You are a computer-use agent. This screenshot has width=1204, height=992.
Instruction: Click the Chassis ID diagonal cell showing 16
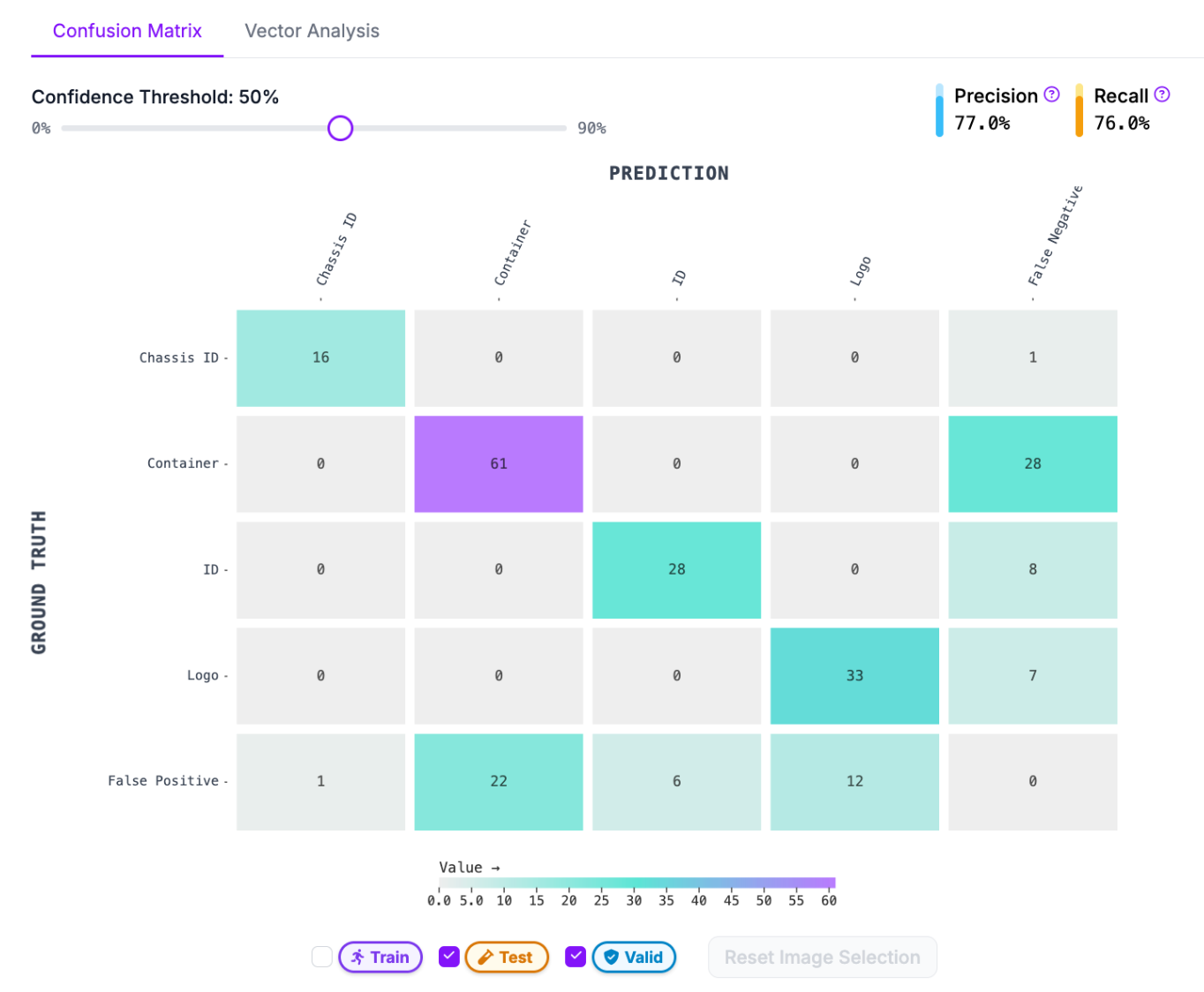320,358
